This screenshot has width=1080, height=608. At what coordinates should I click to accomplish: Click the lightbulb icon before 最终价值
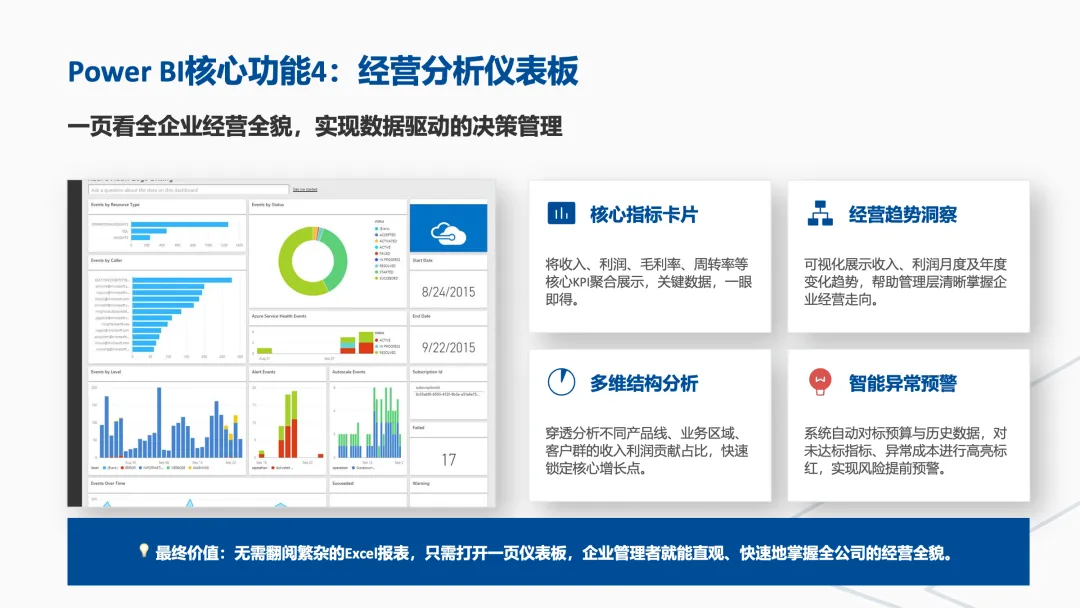144,551
